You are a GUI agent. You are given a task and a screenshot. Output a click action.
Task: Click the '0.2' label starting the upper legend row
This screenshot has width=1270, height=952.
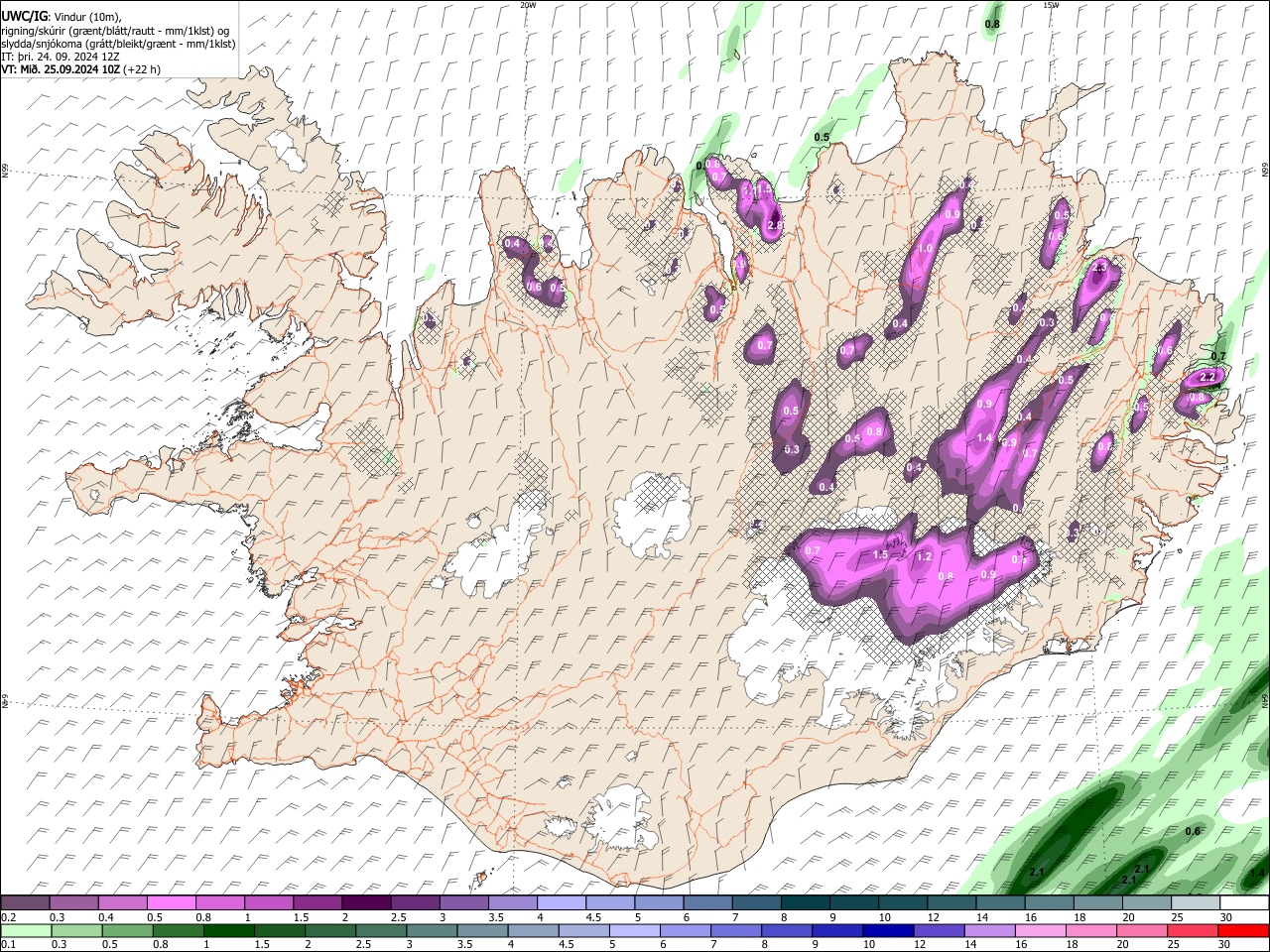tap(8, 917)
